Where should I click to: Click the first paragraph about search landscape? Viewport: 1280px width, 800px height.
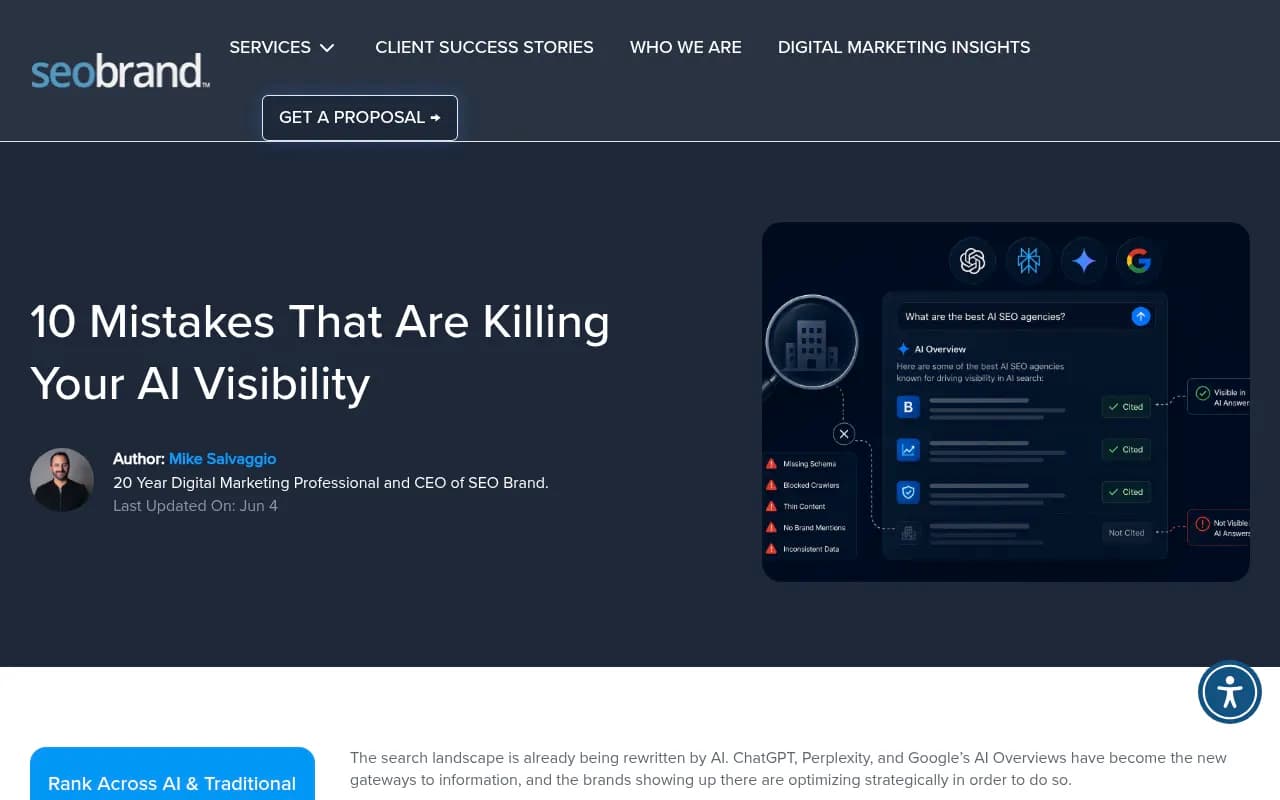pyautogui.click(x=790, y=769)
